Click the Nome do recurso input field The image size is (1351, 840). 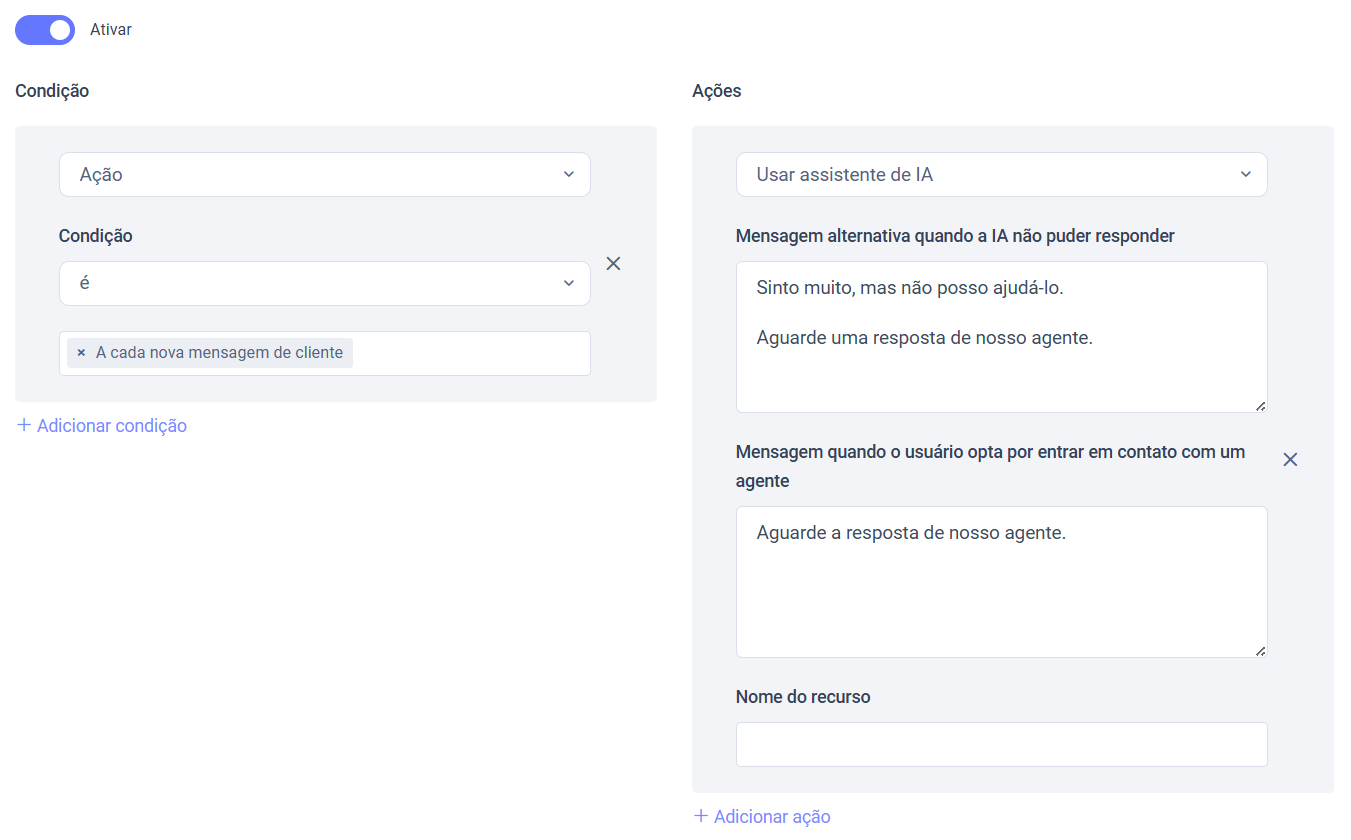coord(1001,744)
